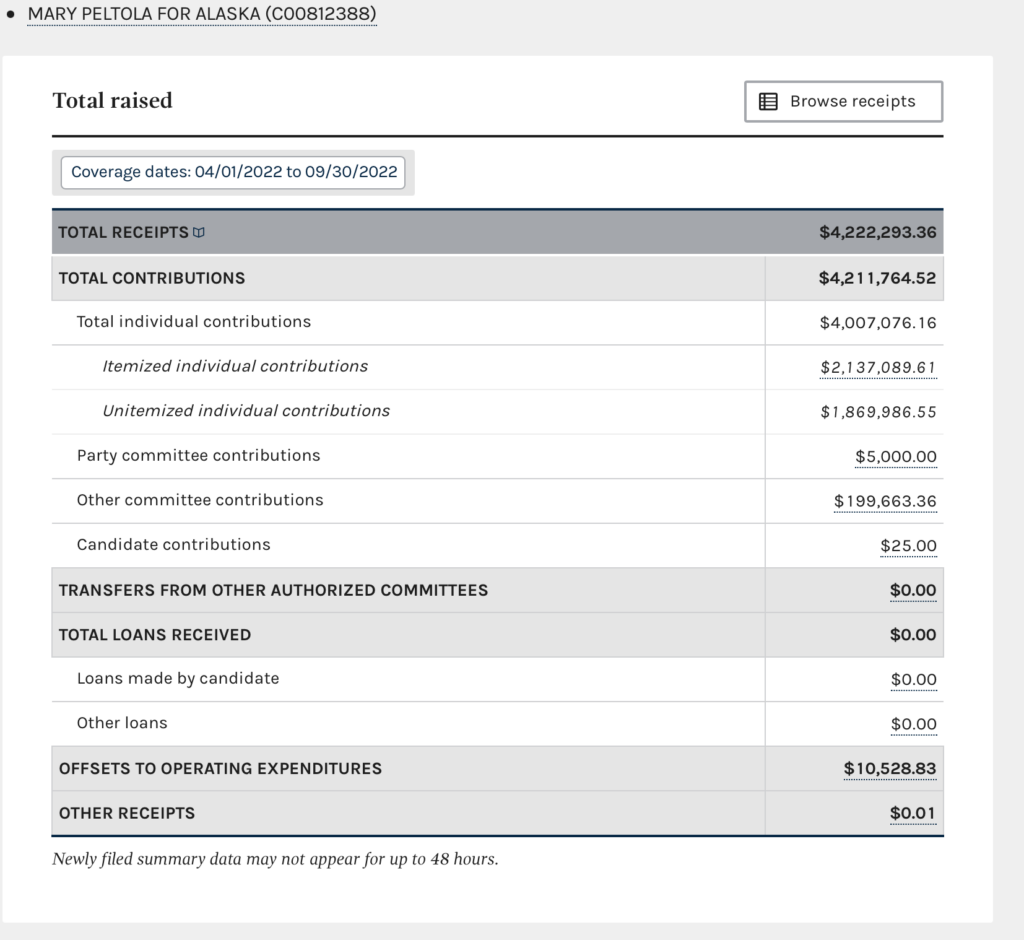Select the Total raised heading
The width and height of the screenshot is (1024, 940).
(112, 101)
